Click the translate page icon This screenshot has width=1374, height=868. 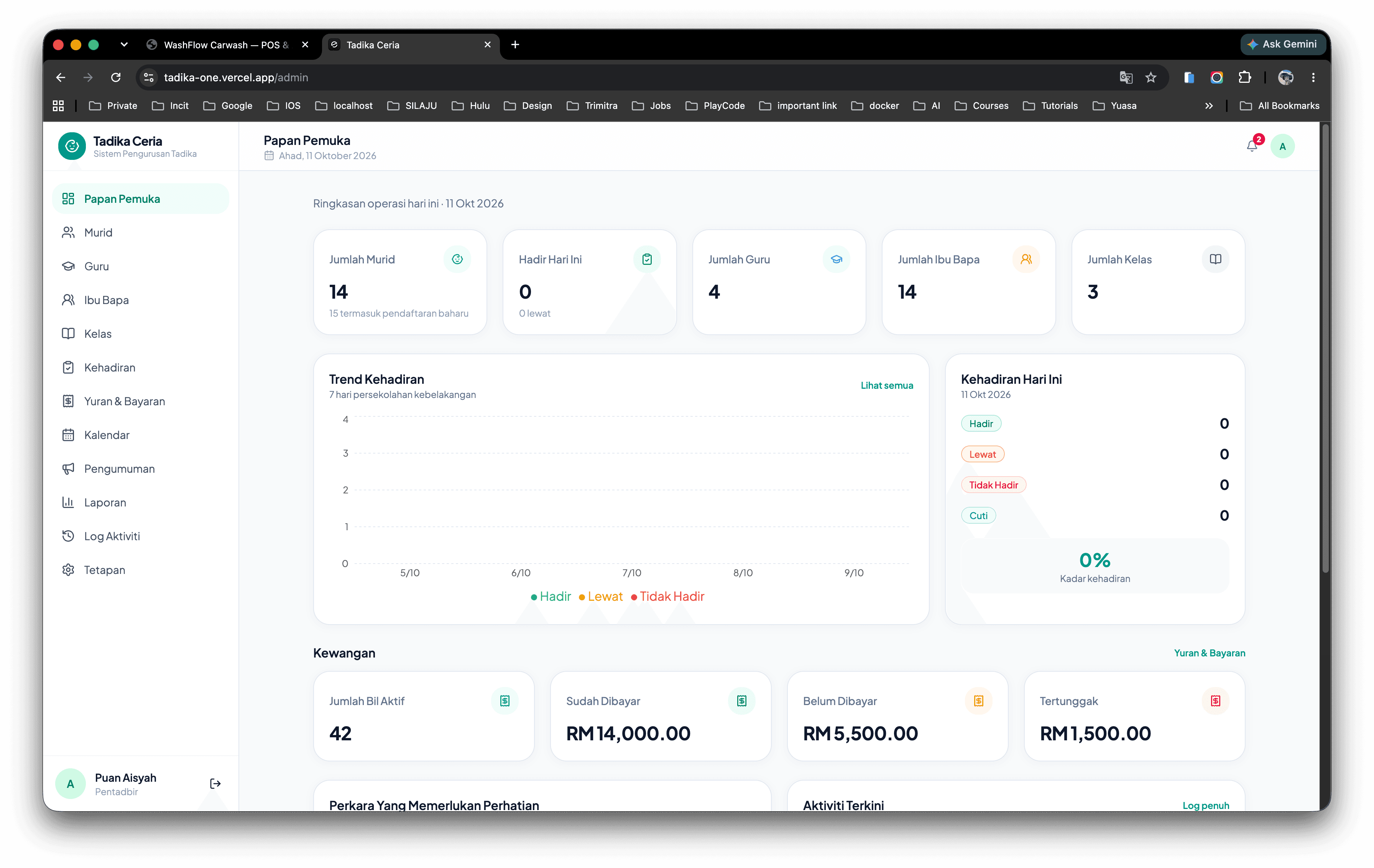[x=1126, y=77]
